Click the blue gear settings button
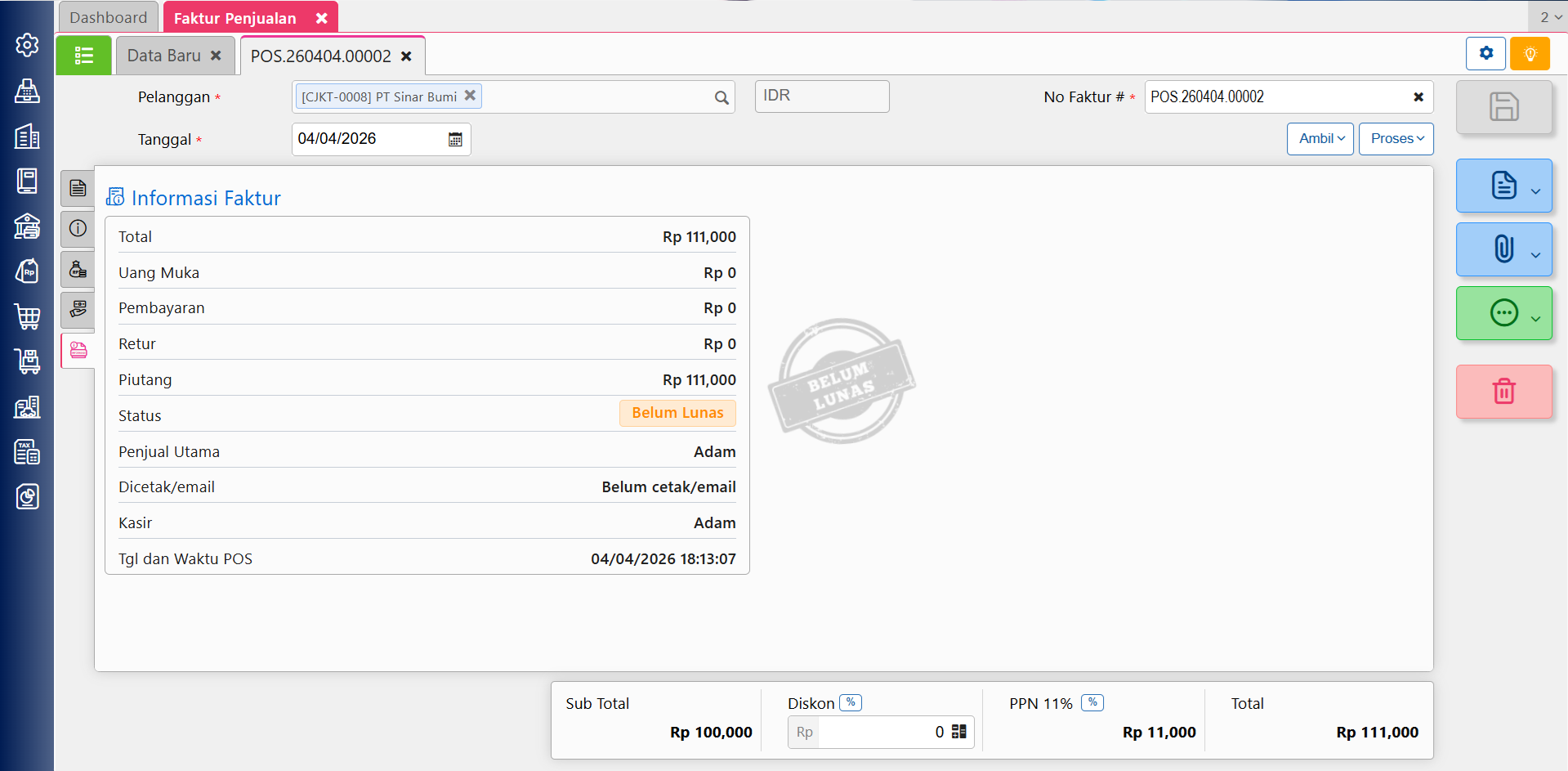 click(1485, 54)
